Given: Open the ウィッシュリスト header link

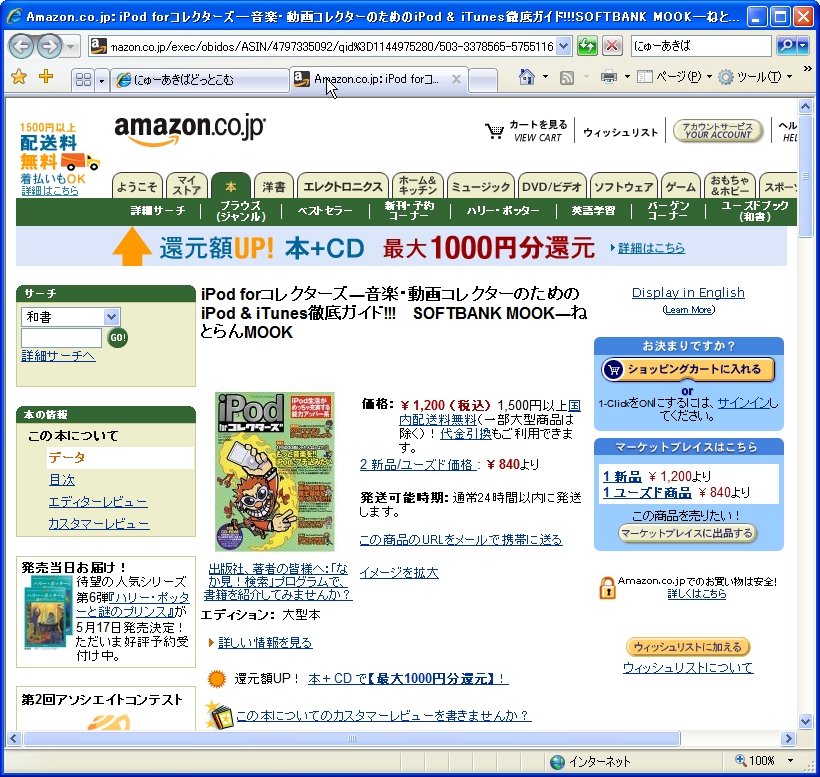Looking at the screenshot, I should [620, 132].
